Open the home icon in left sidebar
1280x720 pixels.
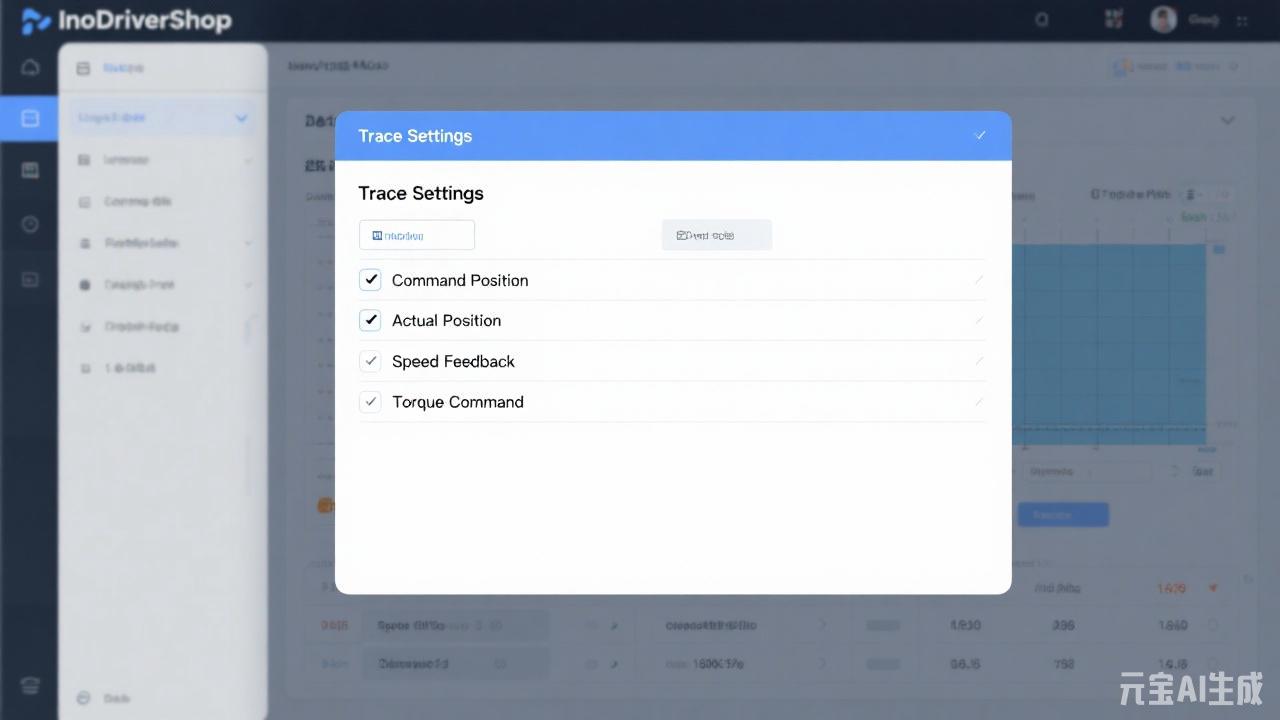[30, 68]
